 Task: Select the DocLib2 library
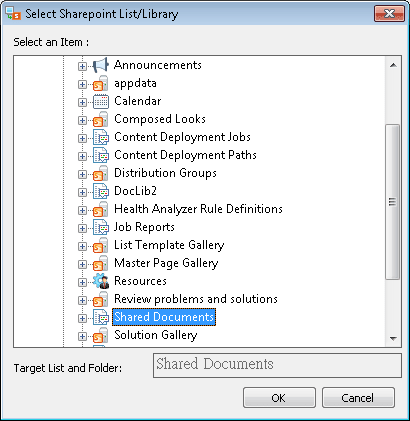pos(135,191)
